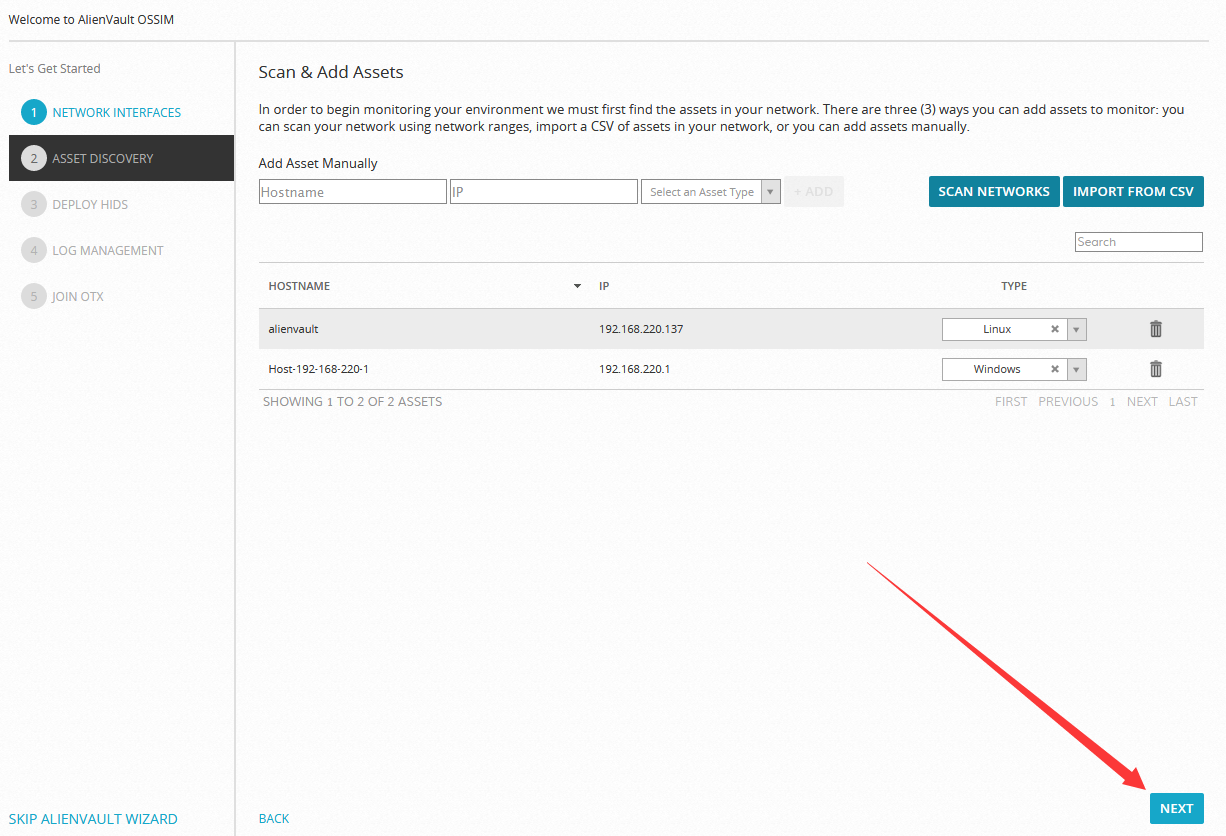The height and width of the screenshot is (836, 1226).
Task: Open the Windows type dropdown arrow
Action: coord(1077,369)
